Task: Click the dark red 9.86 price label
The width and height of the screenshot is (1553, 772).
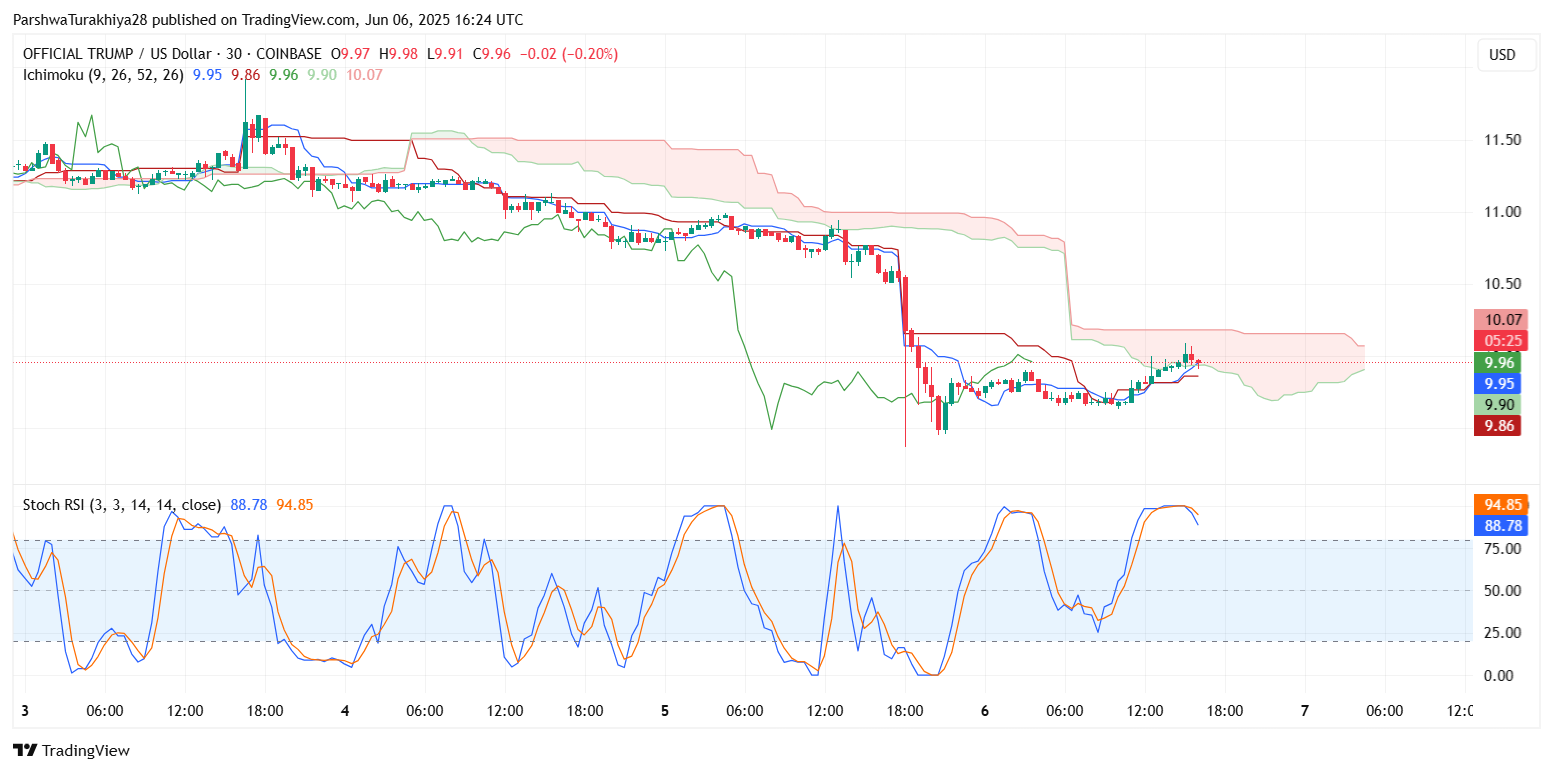Action: tap(1501, 426)
